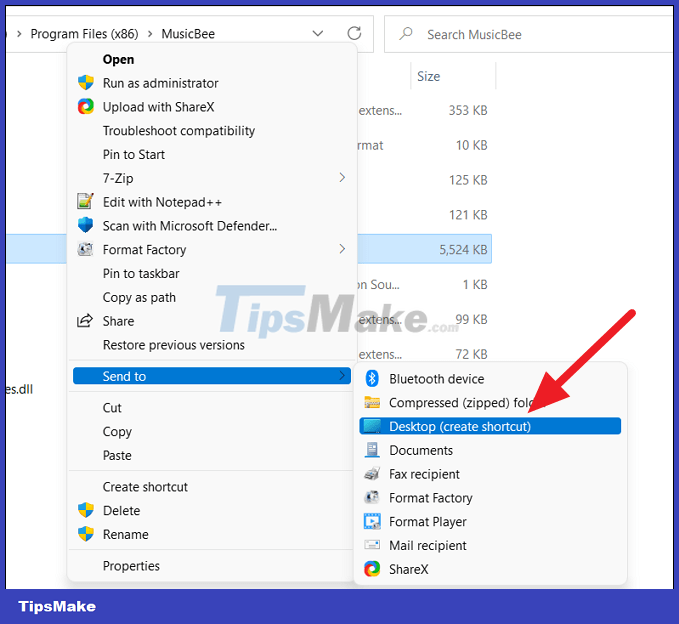Click chevron before Program Files (x86) breadcrumb
679x624 pixels.
19,34
